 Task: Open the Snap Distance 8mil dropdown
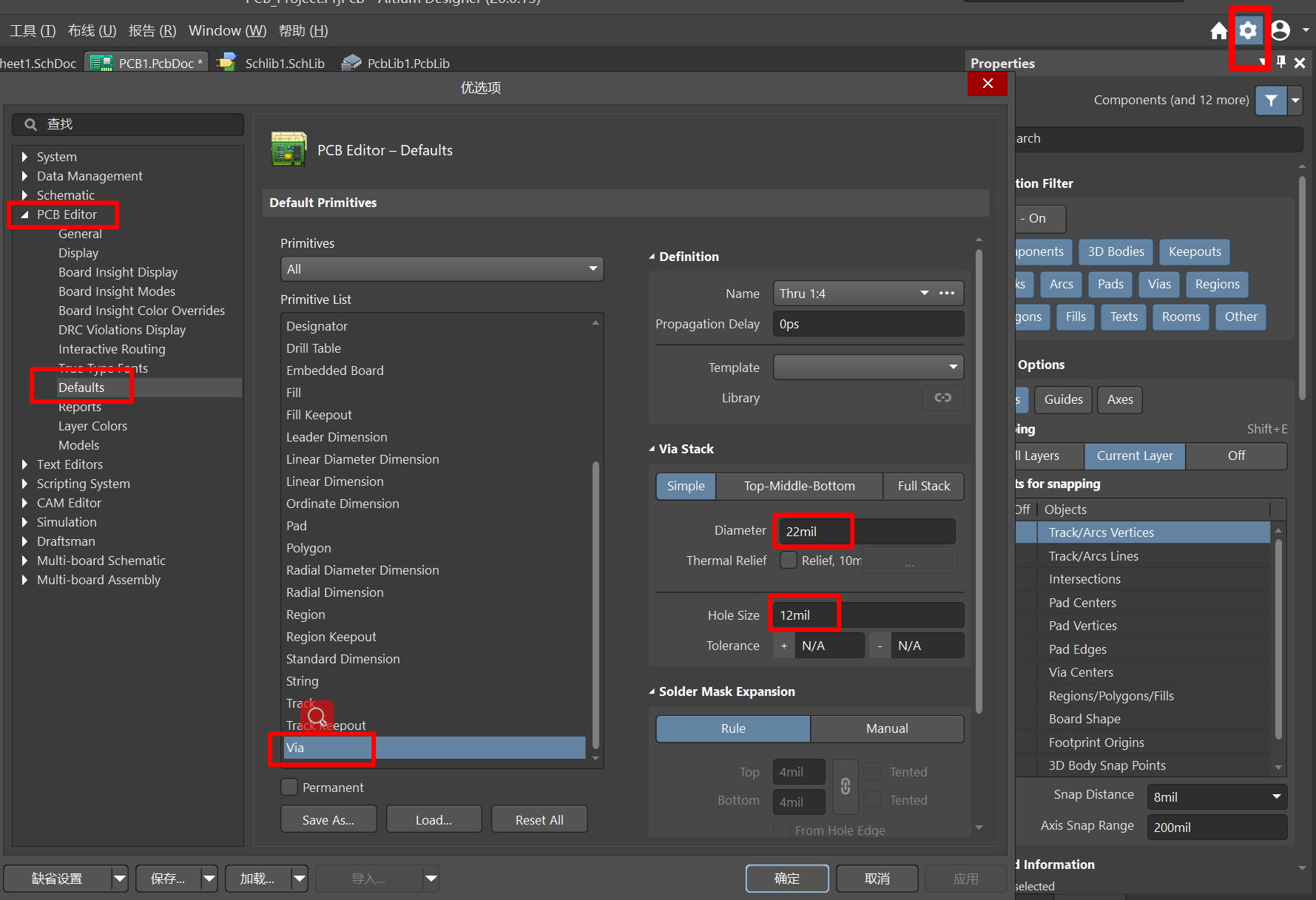point(1217,796)
